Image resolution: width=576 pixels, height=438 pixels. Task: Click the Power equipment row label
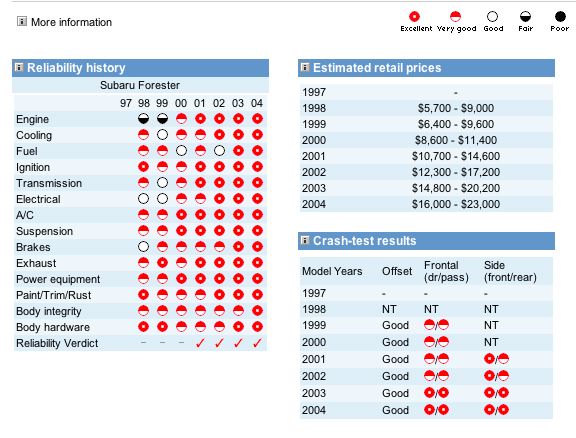58,279
